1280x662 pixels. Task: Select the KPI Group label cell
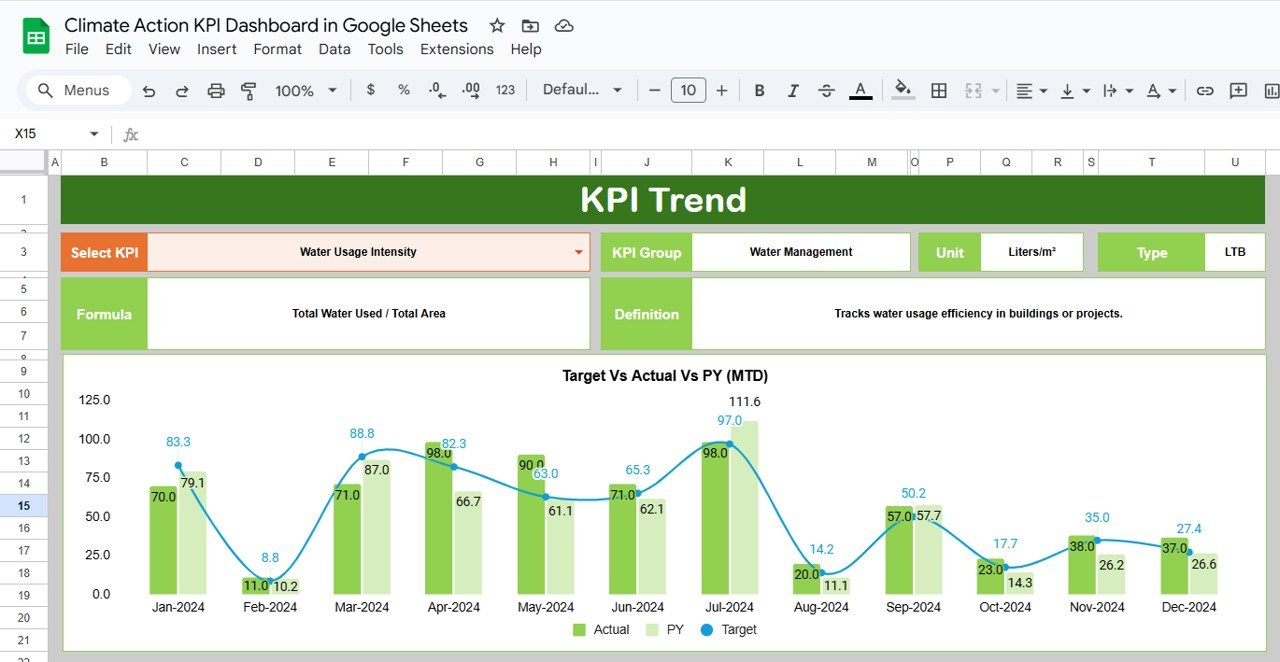646,252
